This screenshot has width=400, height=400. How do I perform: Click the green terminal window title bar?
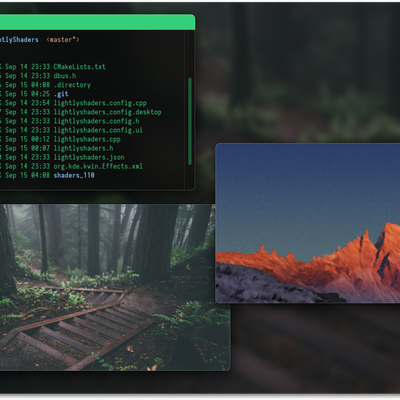click(x=97, y=22)
